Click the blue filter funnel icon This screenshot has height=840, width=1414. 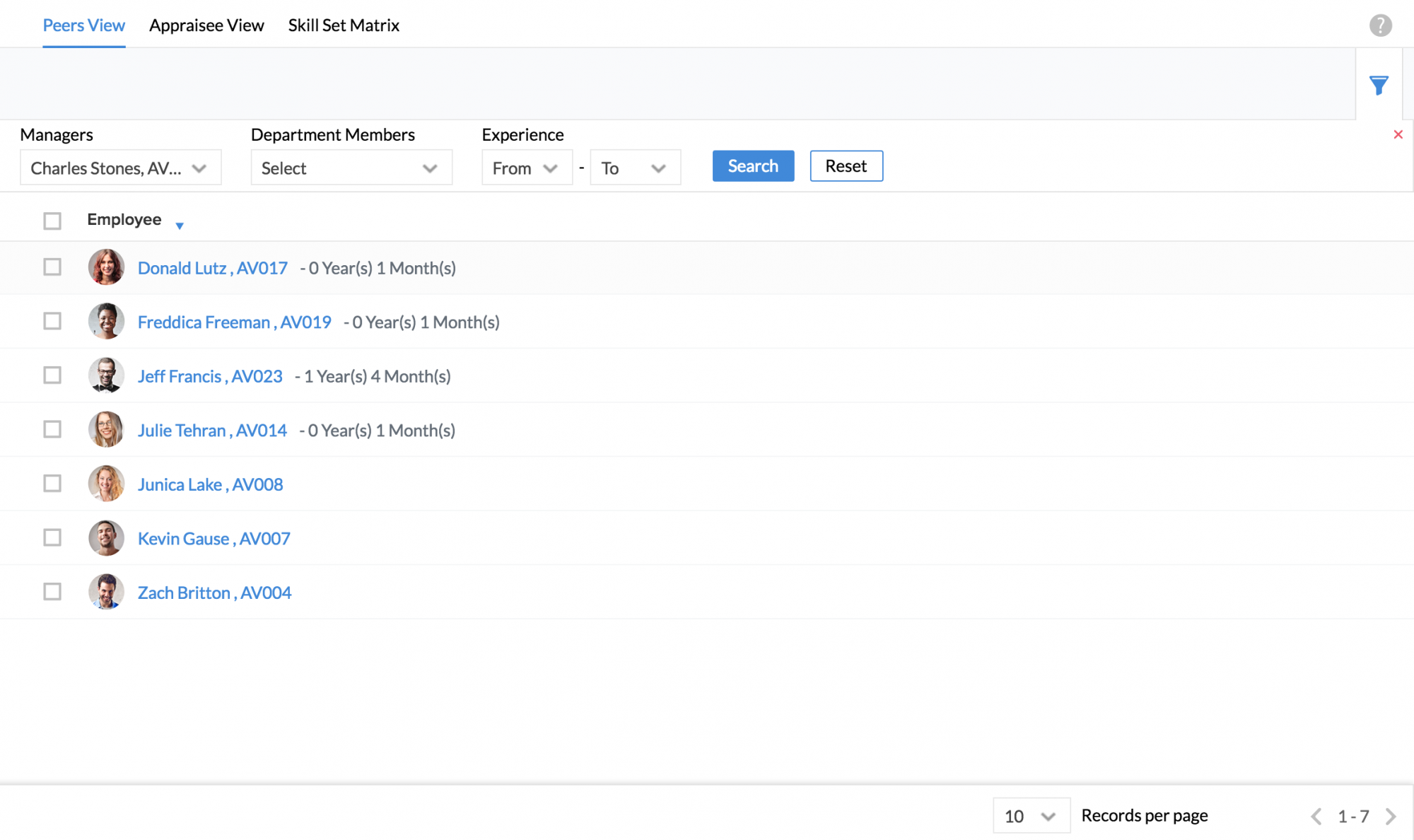[1378, 86]
